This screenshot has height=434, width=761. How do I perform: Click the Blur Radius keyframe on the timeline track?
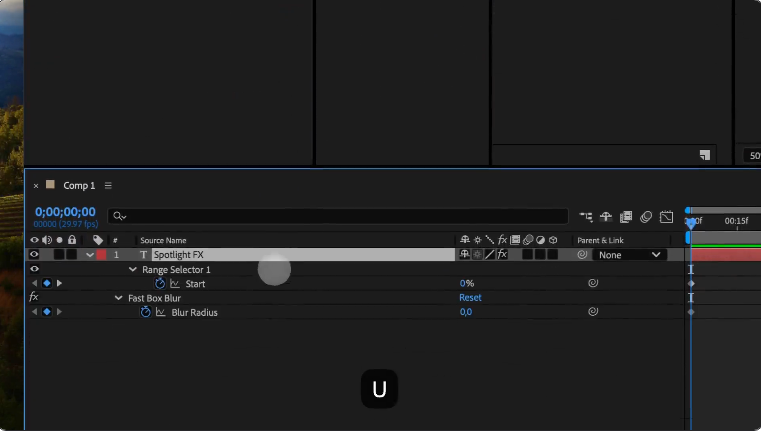[691, 312]
